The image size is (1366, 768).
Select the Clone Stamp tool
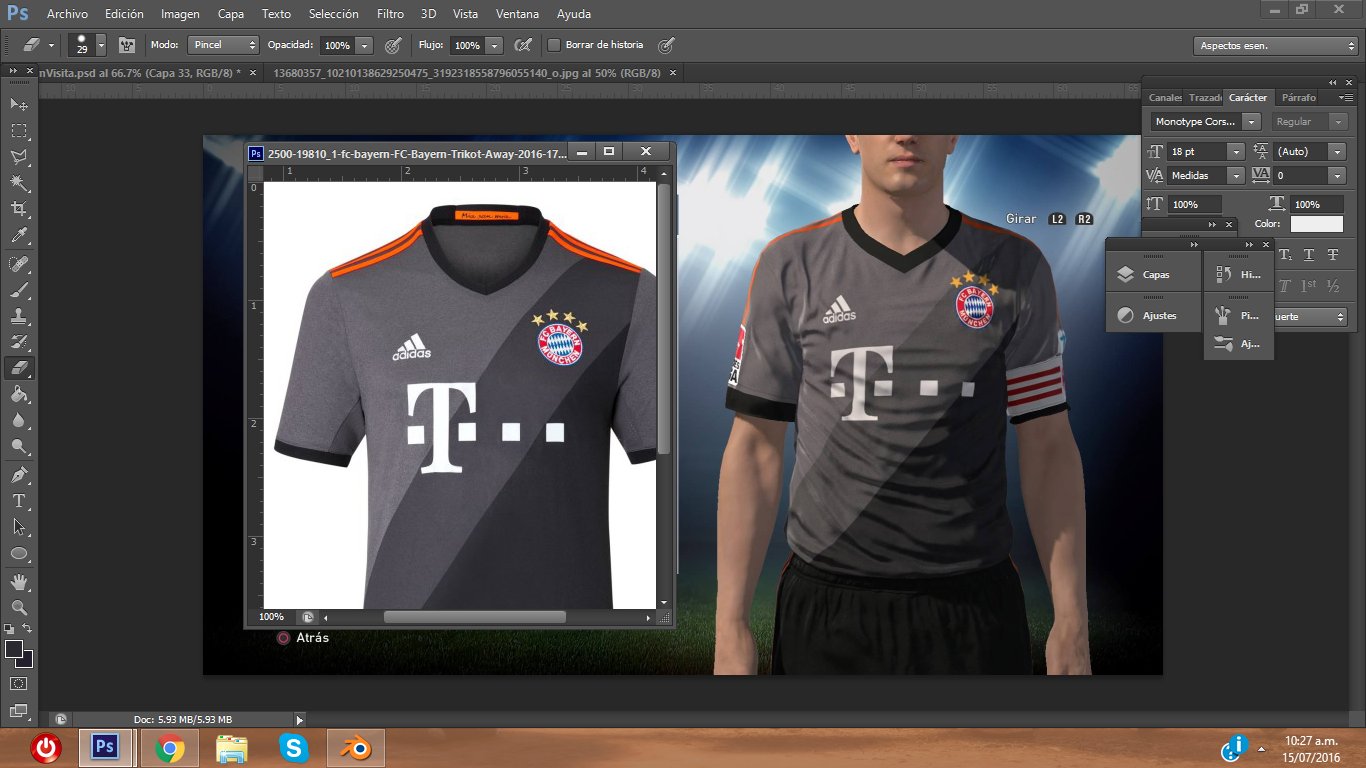point(19,315)
